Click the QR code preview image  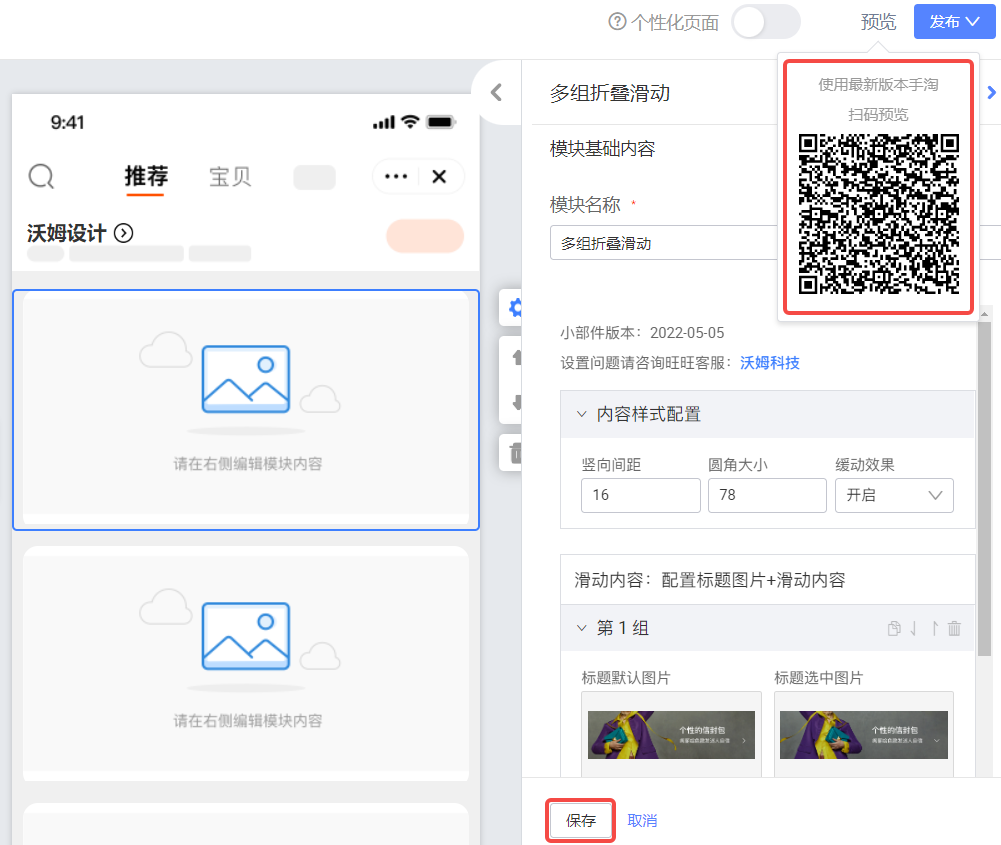pos(878,214)
